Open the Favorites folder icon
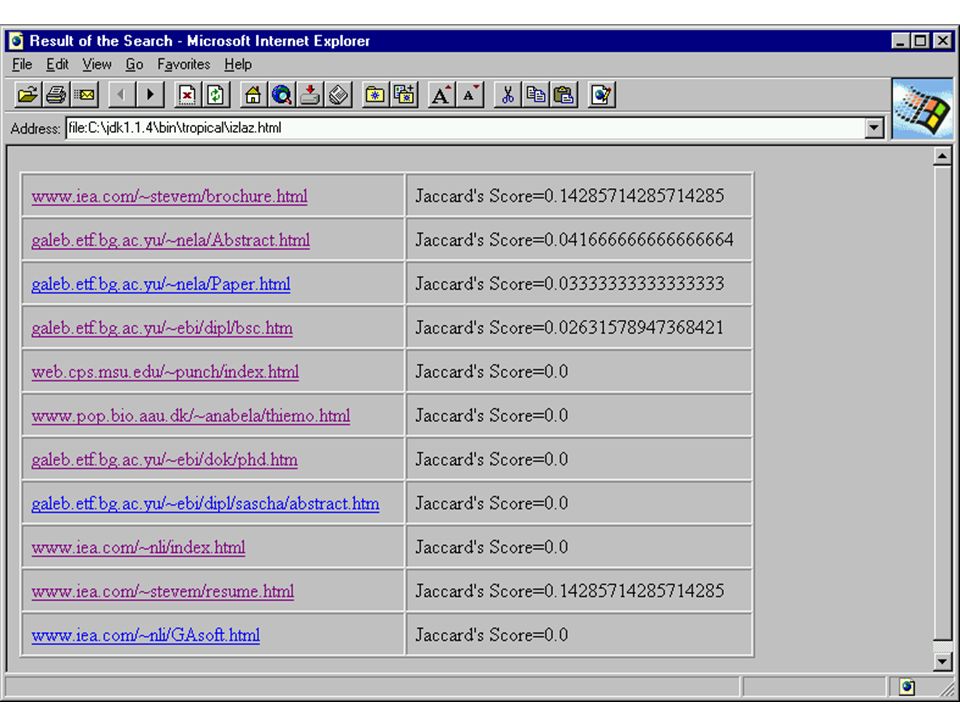960x720 pixels. [x=375, y=95]
